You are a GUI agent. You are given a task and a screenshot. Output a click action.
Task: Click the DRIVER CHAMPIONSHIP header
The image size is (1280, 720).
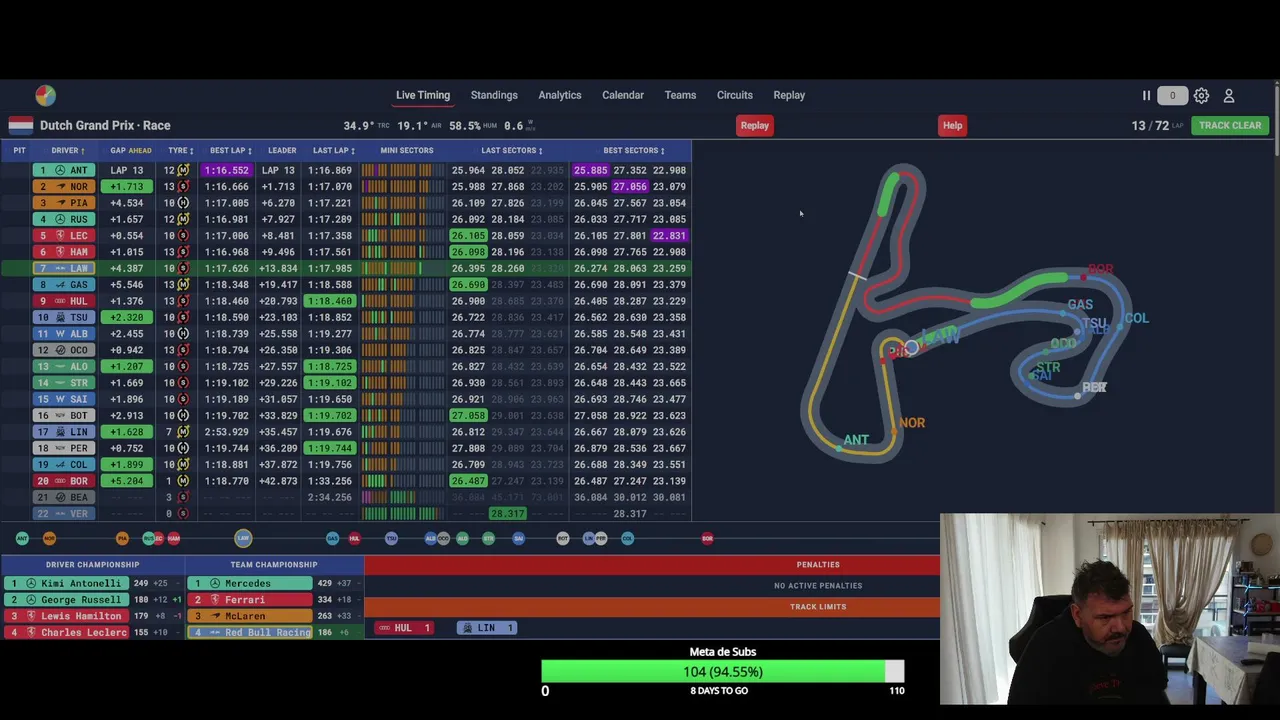tap(92, 565)
